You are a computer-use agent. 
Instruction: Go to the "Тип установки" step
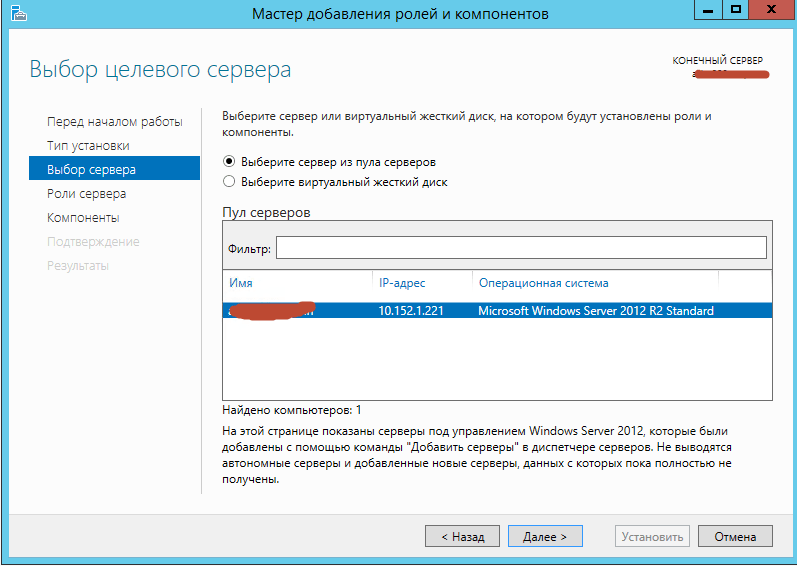(x=88, y=146)
